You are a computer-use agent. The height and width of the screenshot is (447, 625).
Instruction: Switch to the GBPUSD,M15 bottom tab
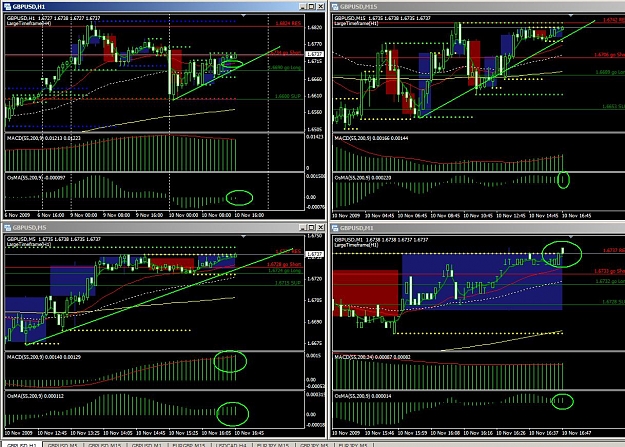click(x=104, y=445)
